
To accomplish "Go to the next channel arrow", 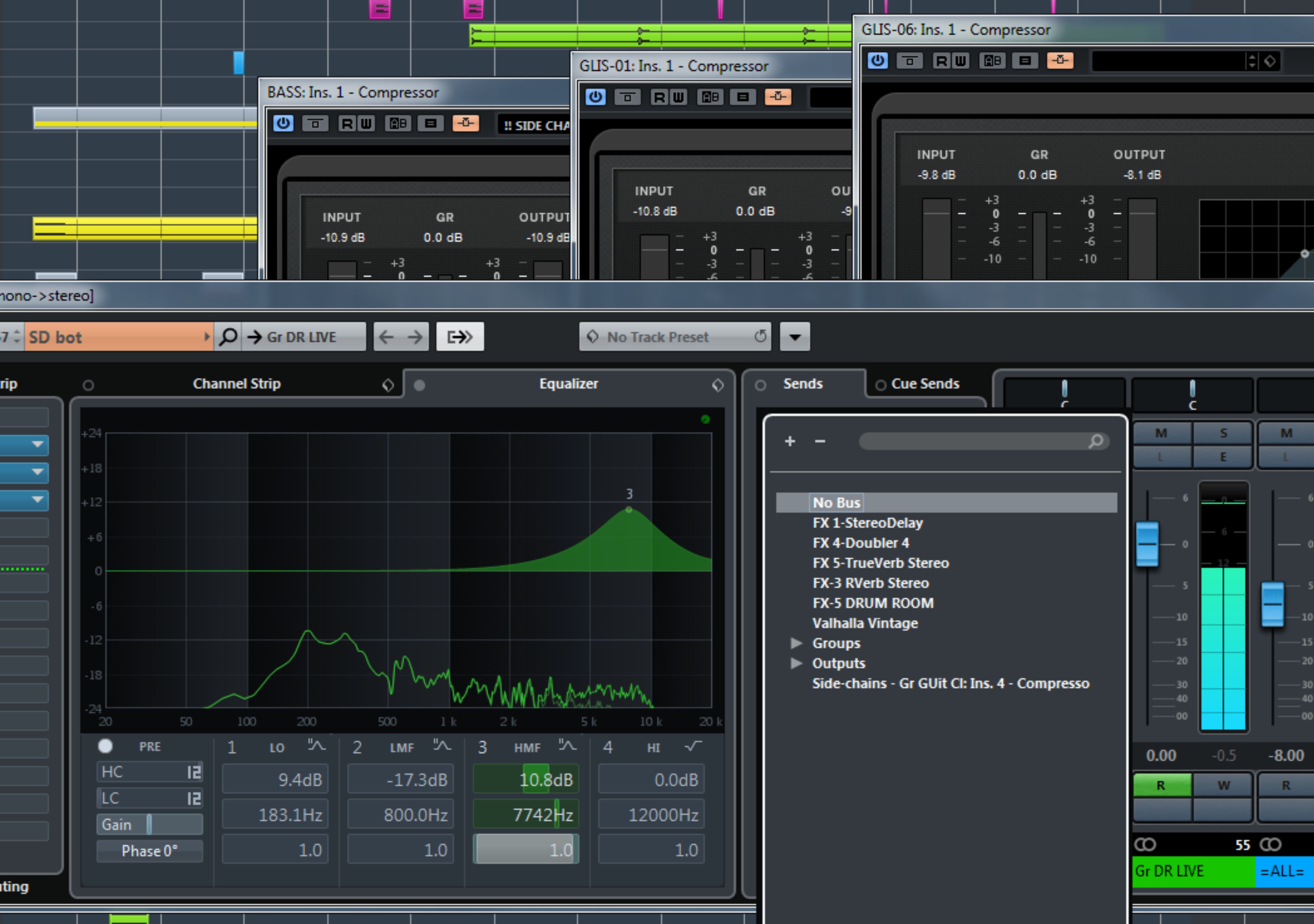I will click(x=415, y=336).
